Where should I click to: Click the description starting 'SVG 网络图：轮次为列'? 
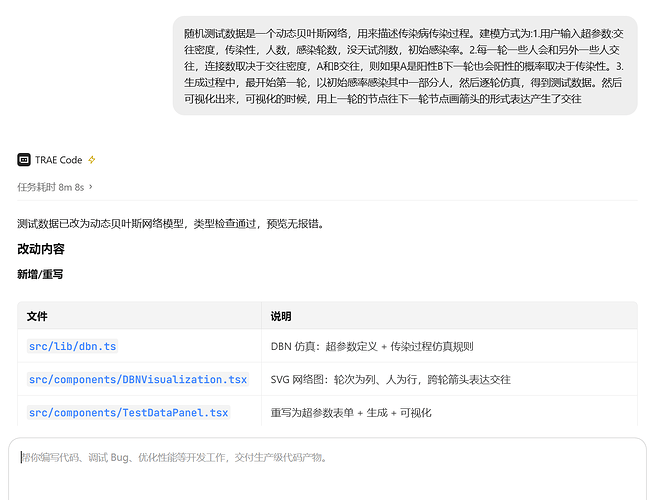coord(391,379)
